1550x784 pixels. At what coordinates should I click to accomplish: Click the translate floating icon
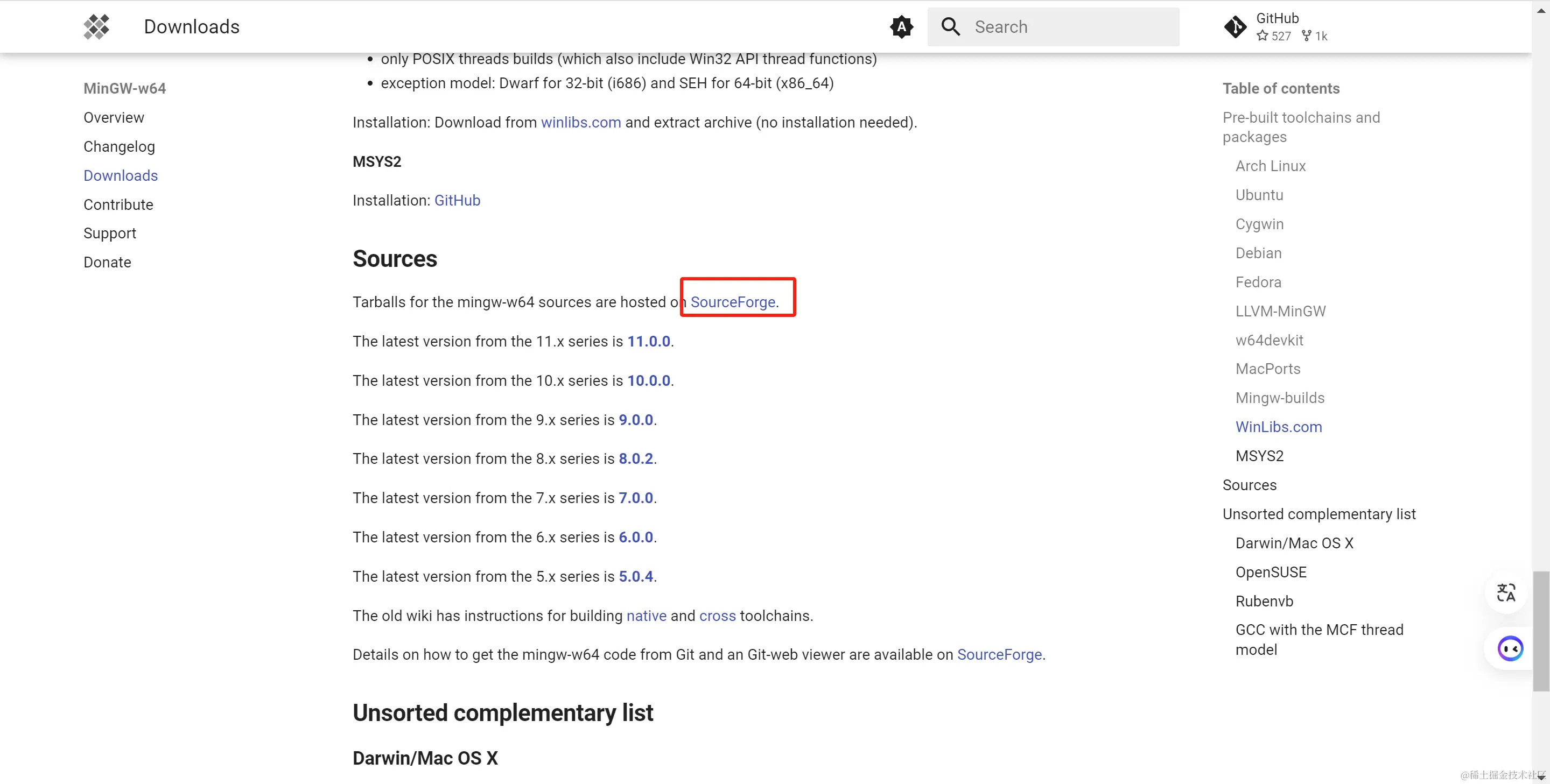tap(1505, 593)
